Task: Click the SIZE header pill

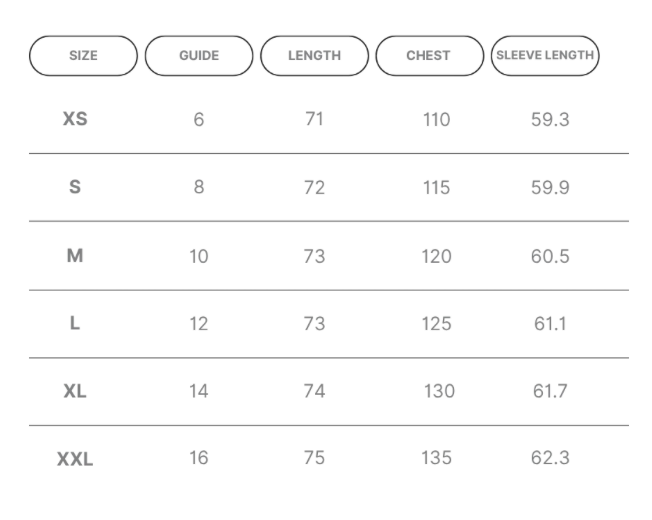Action: pos(83,56)
